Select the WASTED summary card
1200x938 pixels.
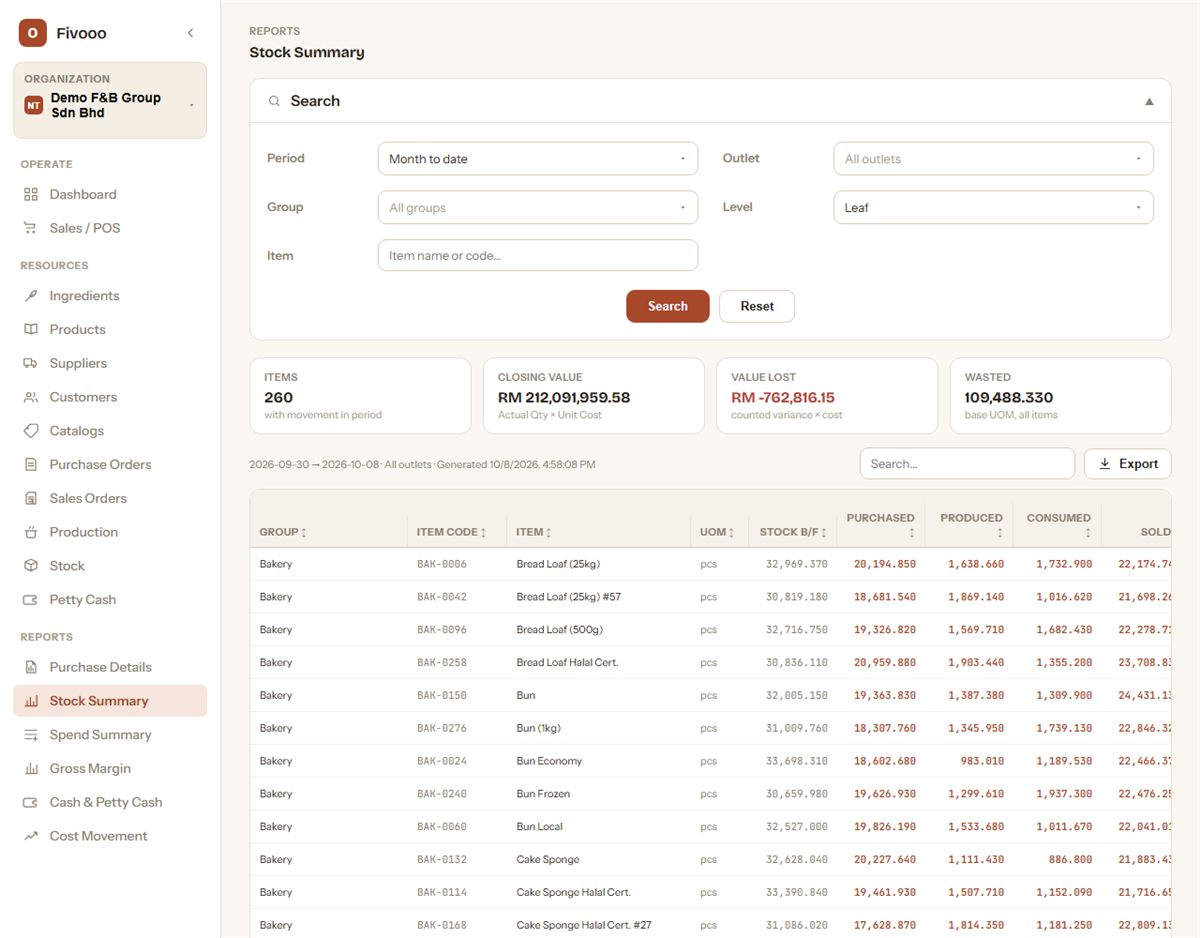pyautogui.click(x=1060, y=396)
